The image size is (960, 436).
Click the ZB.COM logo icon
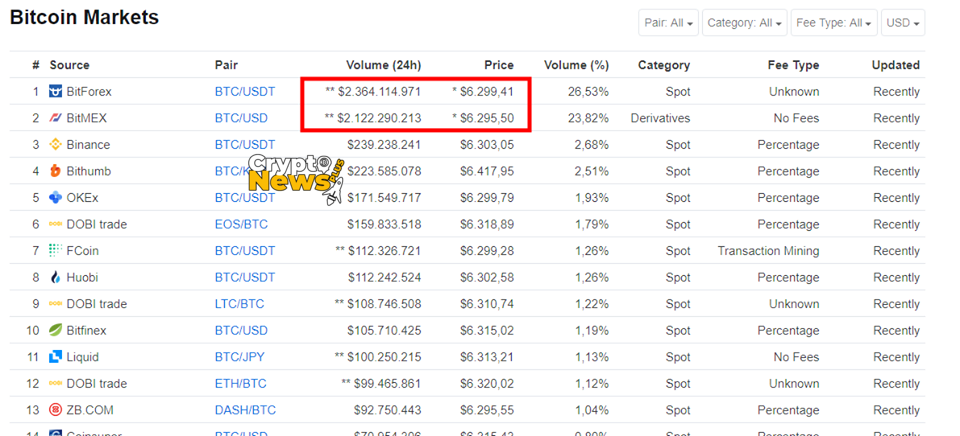click(x=56, y=410)
